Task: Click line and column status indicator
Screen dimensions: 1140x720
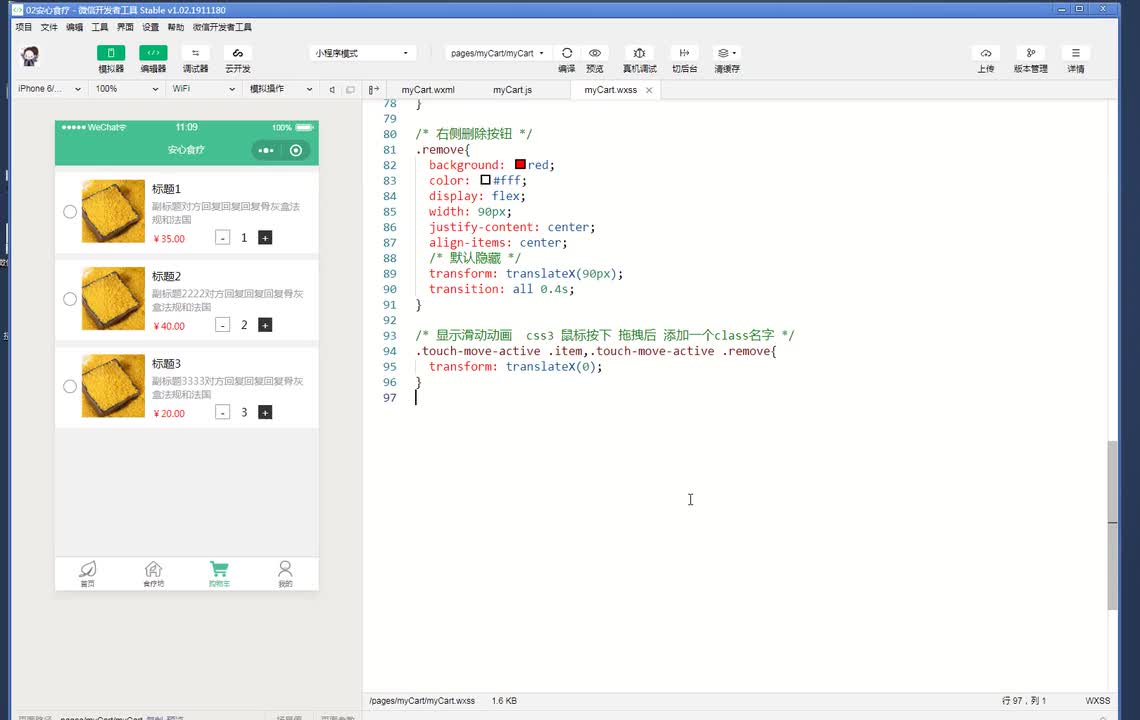Action: (x=1024, y=701)
